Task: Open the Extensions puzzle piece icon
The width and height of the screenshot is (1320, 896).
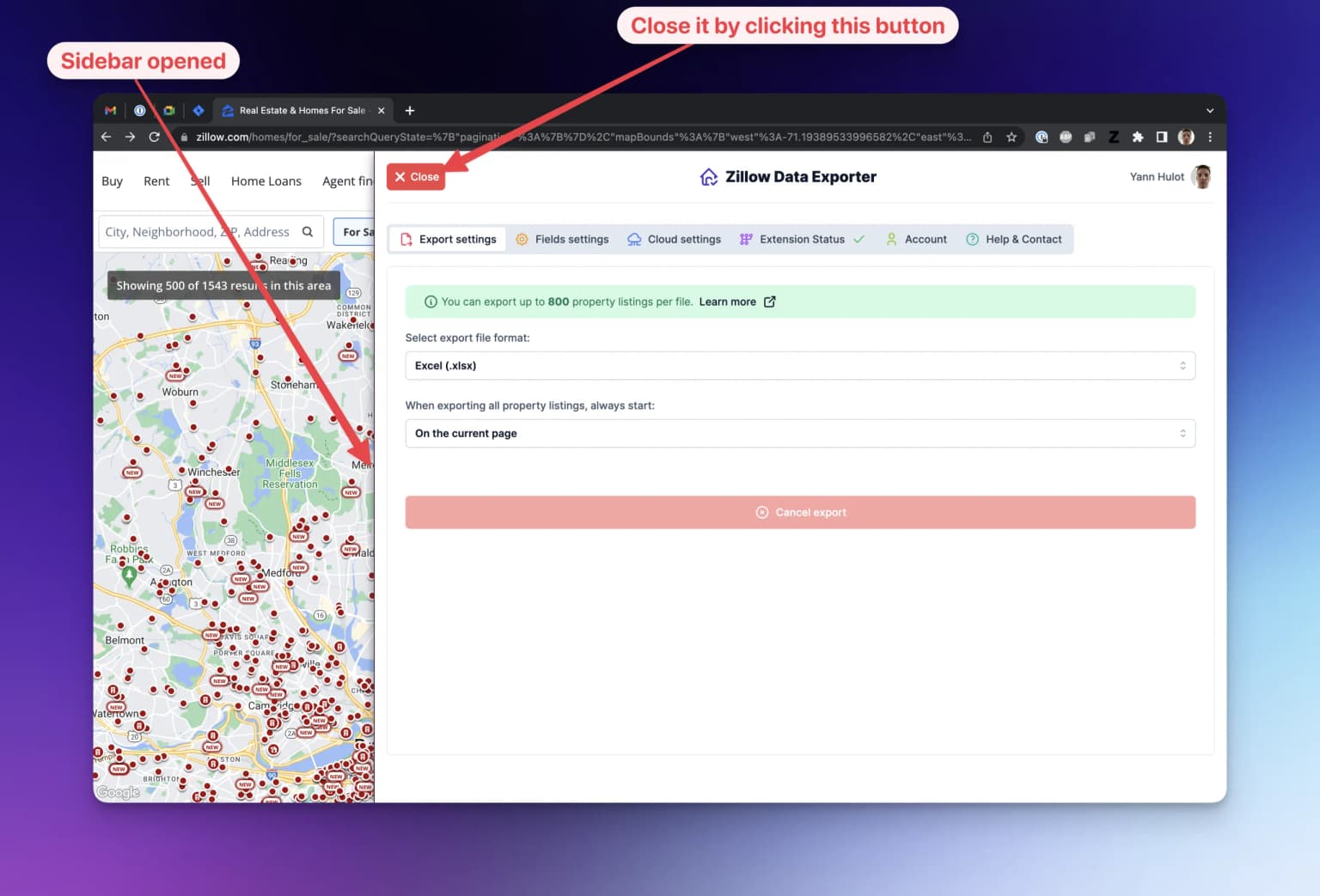Action: pyautogui.click(x=1138, y=137)
